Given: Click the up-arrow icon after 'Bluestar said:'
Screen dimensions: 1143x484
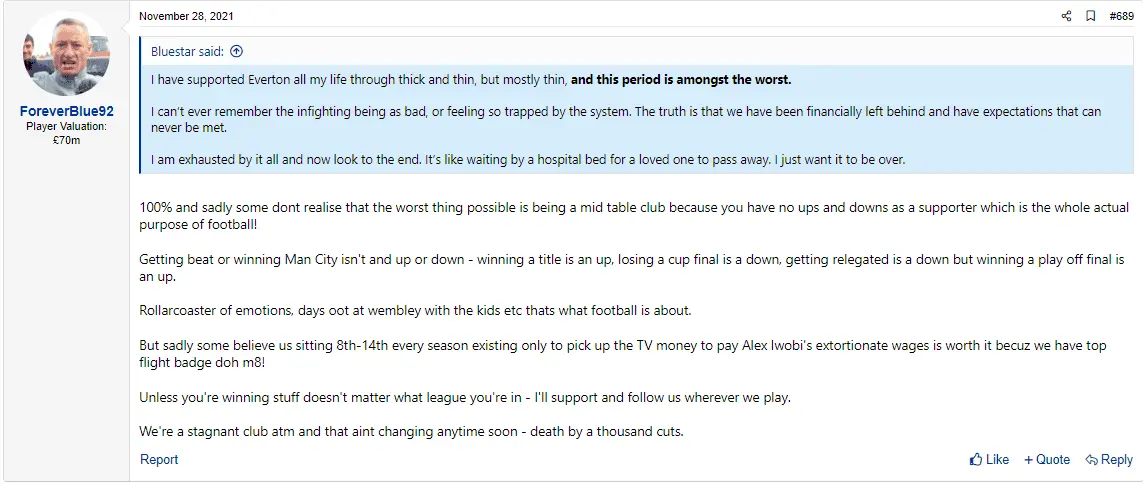Looking at the screenshot, I should click(x=237, y=52).
